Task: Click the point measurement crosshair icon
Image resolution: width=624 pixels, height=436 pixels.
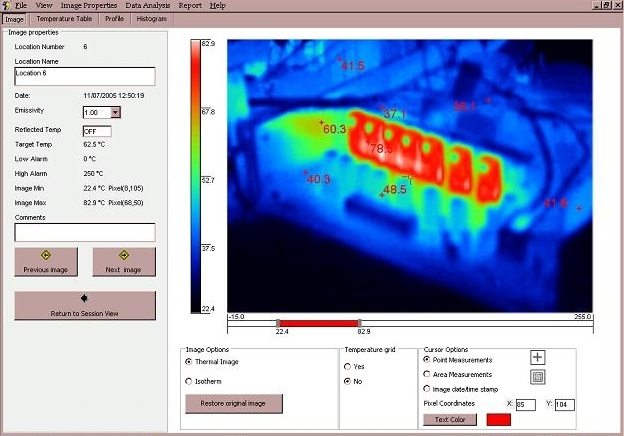Action: coord(537,357)
